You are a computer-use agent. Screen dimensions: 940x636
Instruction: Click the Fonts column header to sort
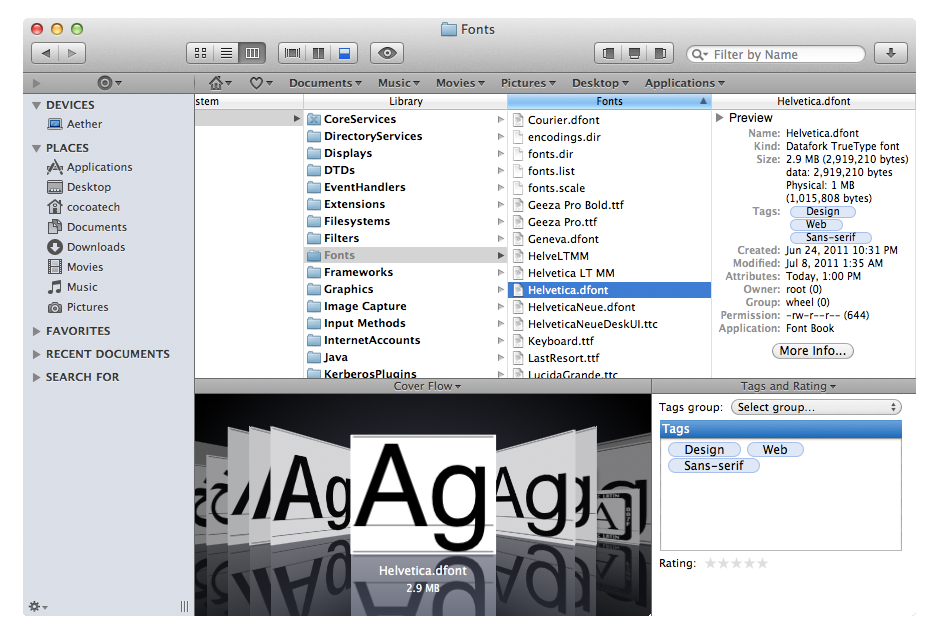point(609,101)
